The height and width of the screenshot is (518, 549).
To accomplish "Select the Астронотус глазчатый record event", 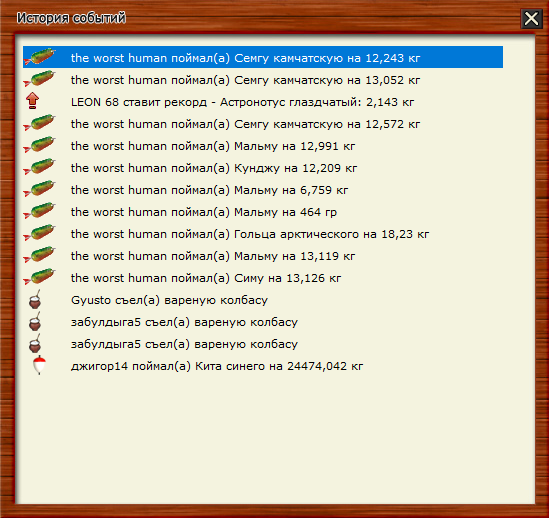I will (263, 102).
